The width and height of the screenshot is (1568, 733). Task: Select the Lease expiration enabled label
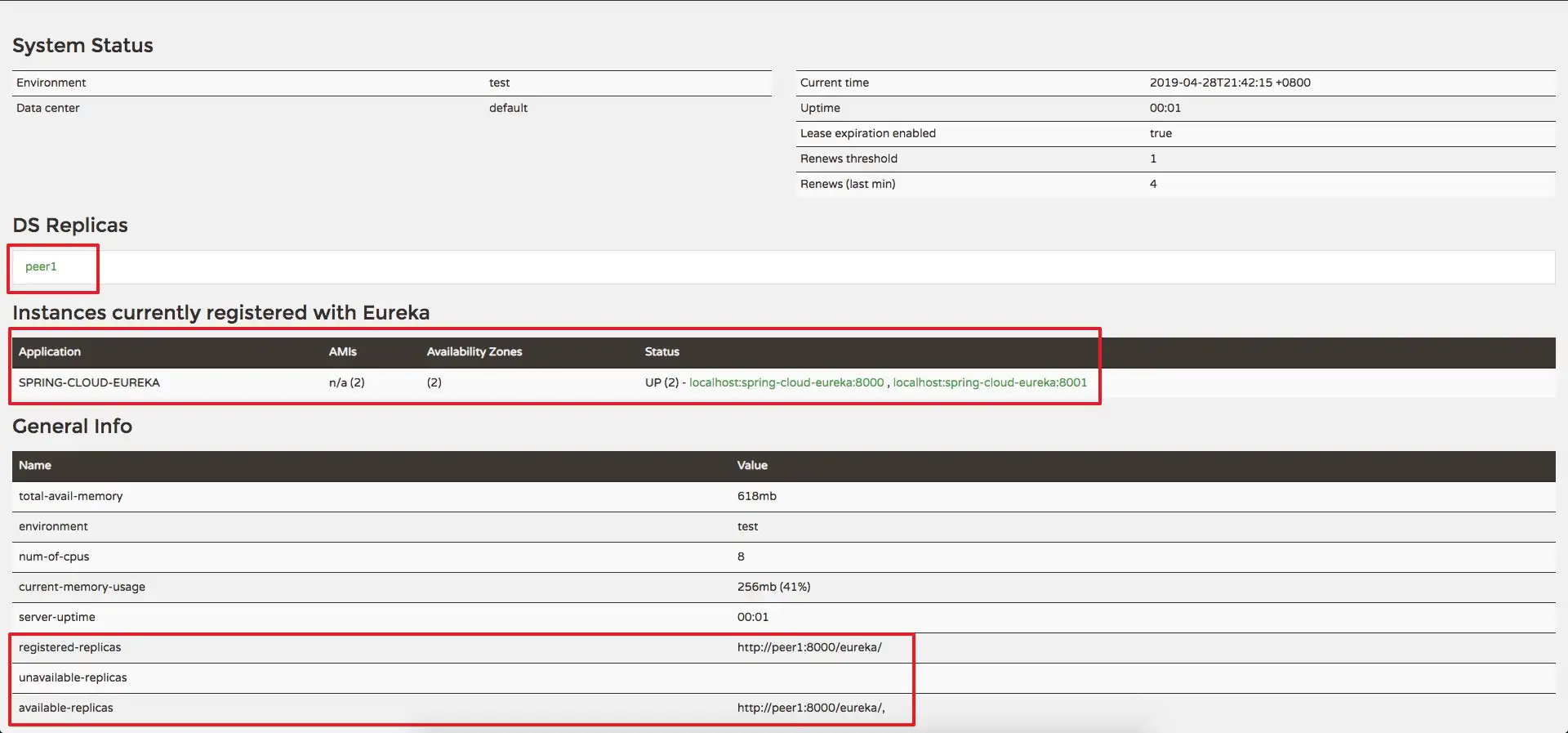tap(868, 133)
